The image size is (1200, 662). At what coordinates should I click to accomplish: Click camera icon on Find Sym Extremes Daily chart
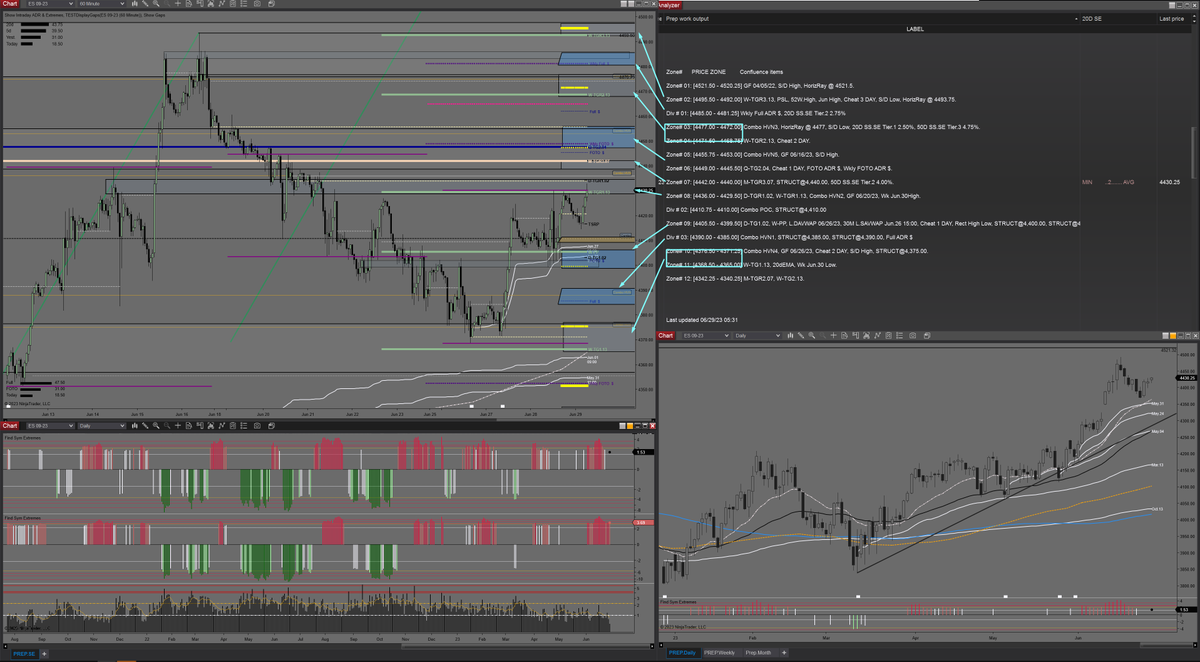(x=257, y=425)
